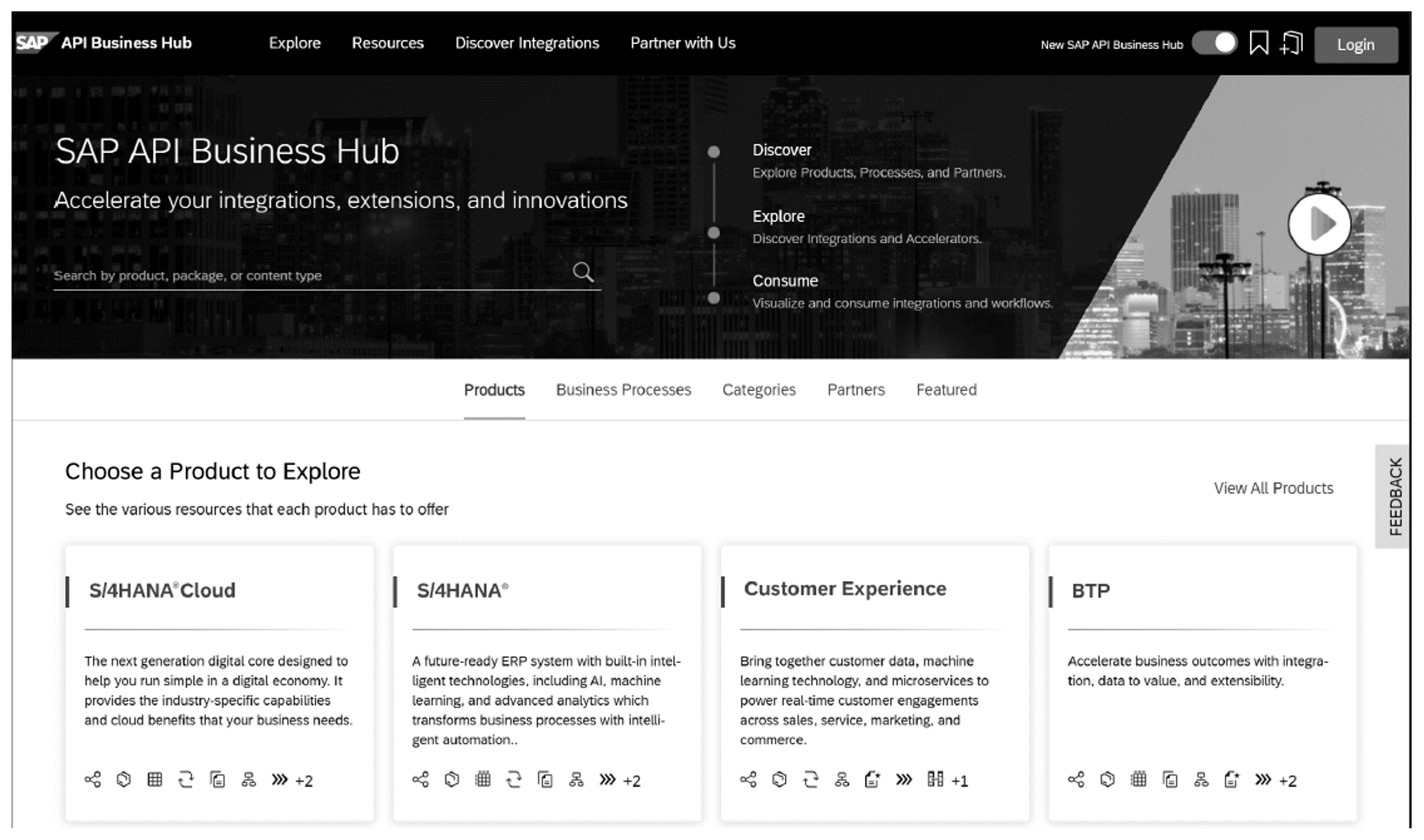The width and height of the screenshot is (1424, 840).
Task: Click the circular arrows icon on the S/4HANA card
Action: (x=514, y=779)
